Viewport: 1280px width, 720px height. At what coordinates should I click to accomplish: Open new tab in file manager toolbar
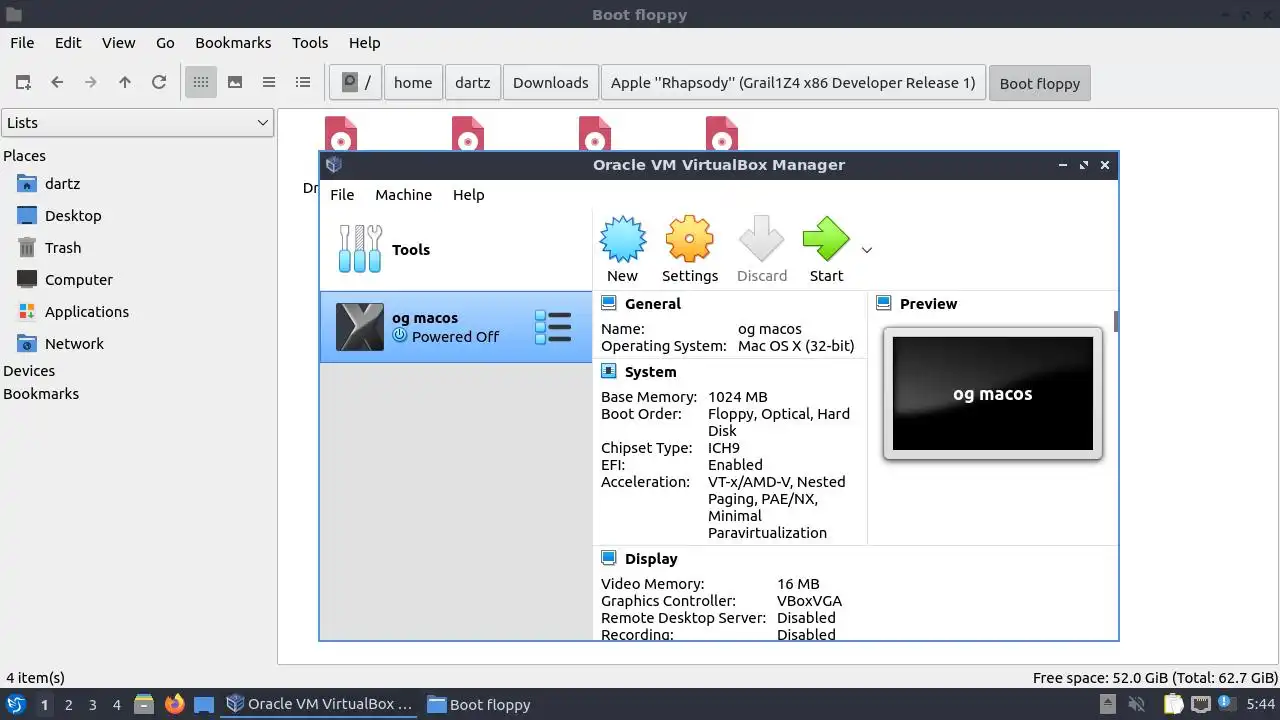pos(23,82)
